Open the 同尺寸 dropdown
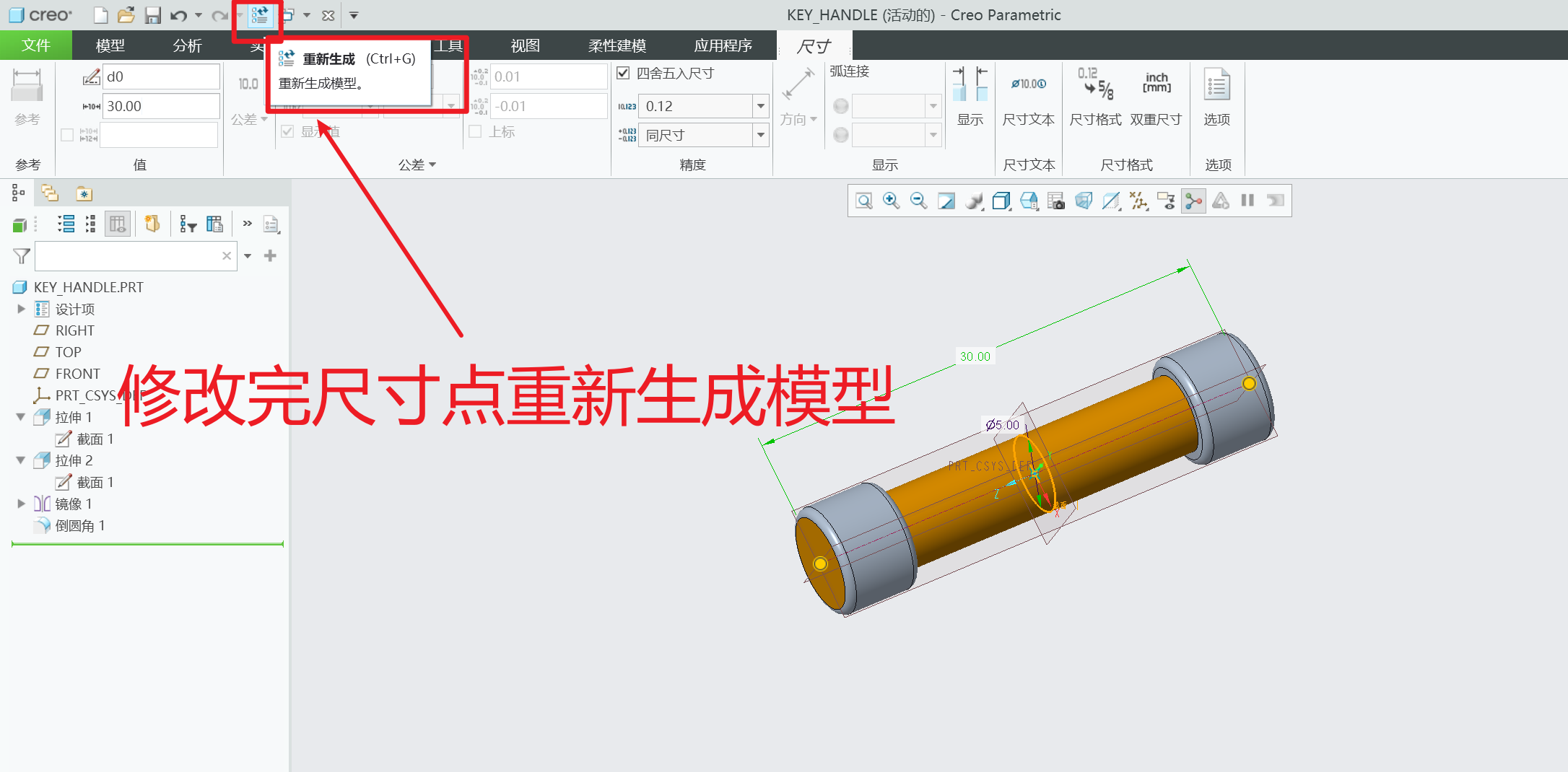Screen dimensions: 1568x772 pyautogui.click(x=761, y=135)
